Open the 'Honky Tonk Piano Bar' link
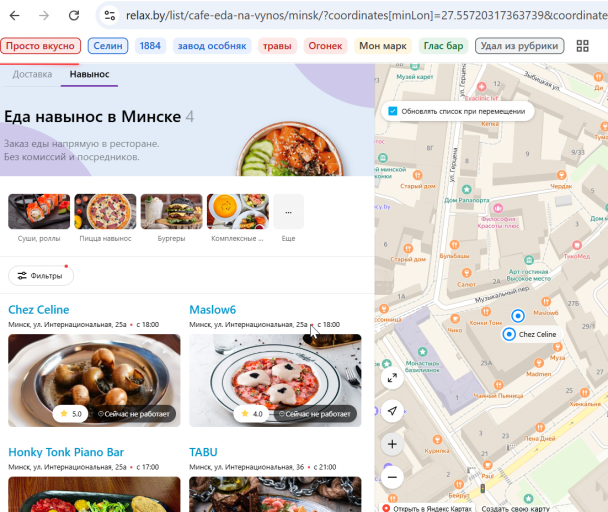 pos(66,452)
